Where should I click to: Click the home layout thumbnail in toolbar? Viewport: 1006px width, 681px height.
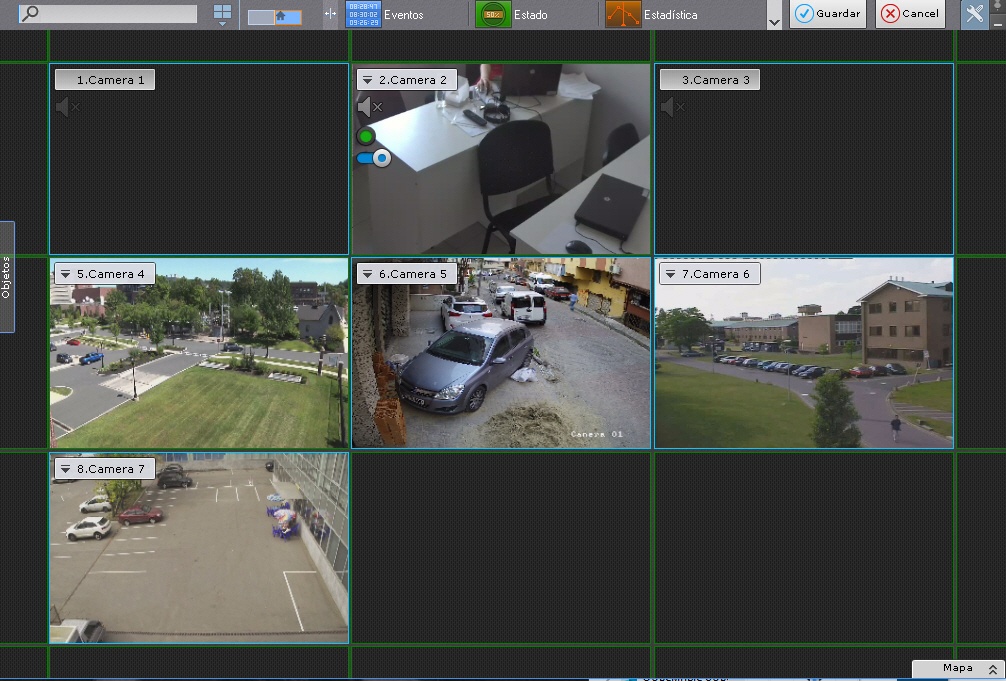(x=275, y=16)
